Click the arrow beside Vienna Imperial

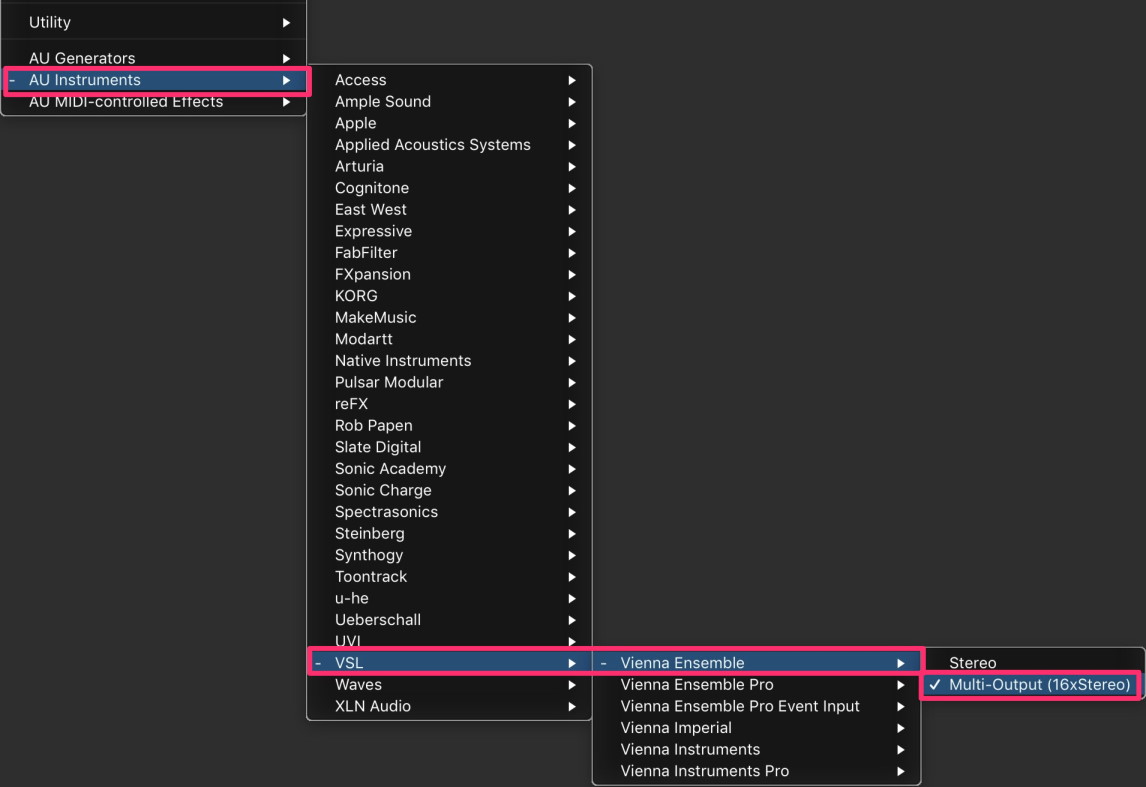pyautogui.click(x=901, y=729)
